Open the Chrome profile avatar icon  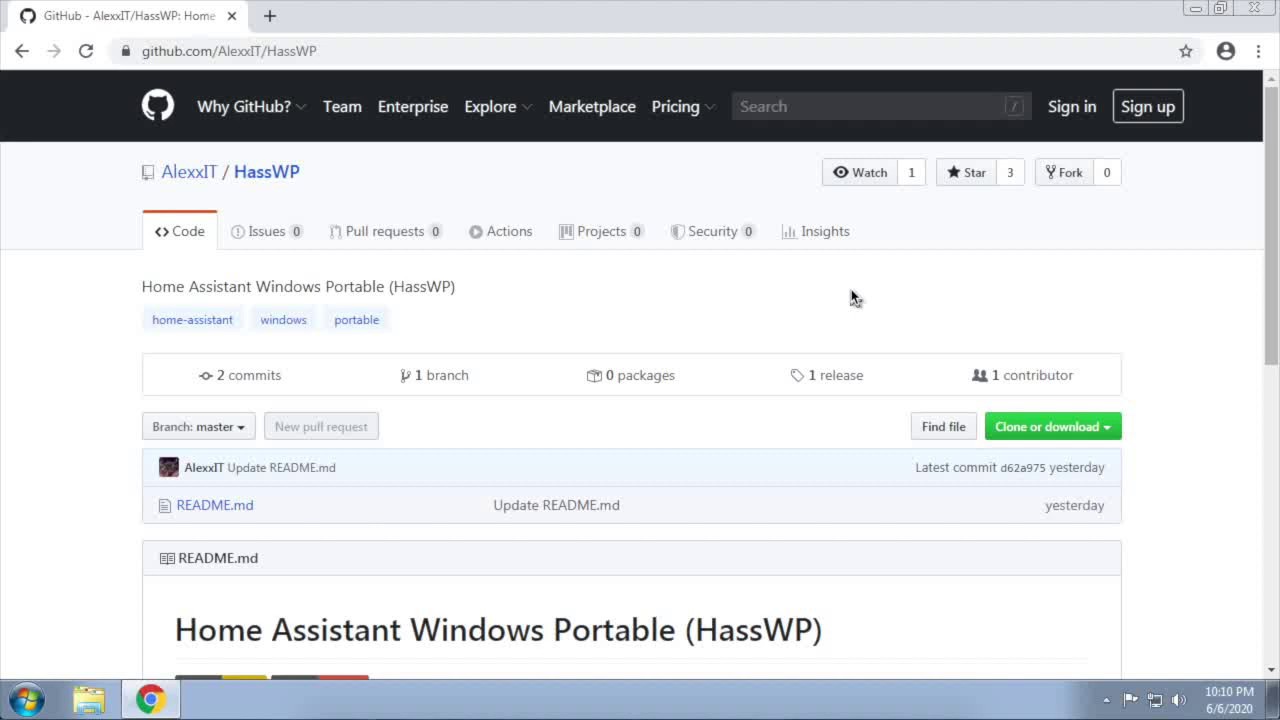tap(1226, 51)
